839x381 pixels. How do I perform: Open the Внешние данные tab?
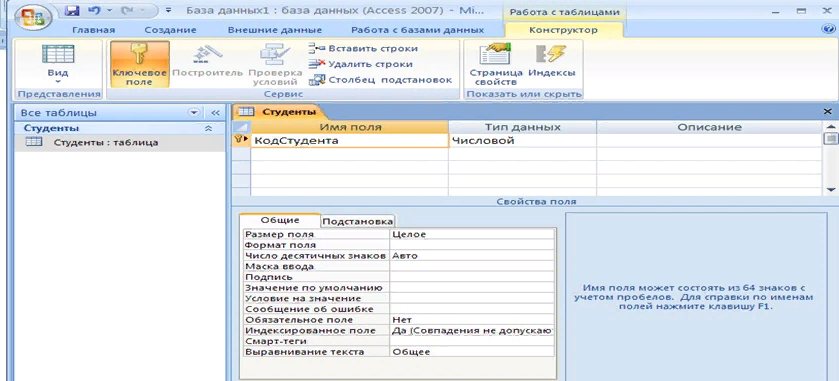pyautogui.click(x=275, y=30)
